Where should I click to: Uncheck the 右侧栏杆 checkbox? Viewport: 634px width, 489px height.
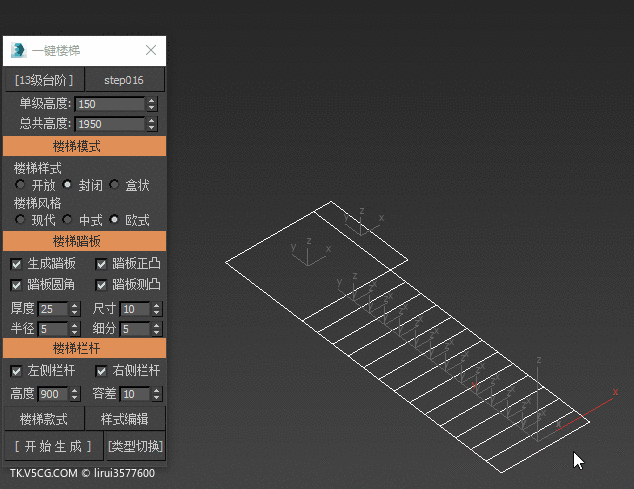click(x=102, y=371)
